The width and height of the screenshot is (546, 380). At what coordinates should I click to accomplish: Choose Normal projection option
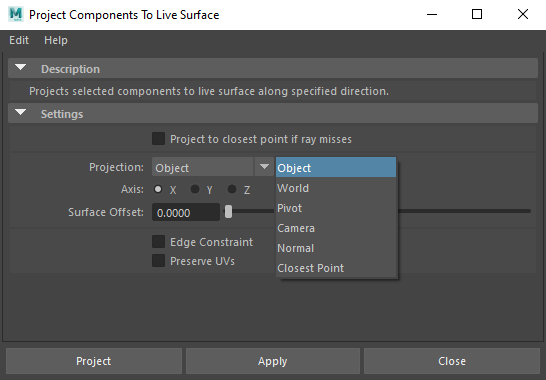336,248
